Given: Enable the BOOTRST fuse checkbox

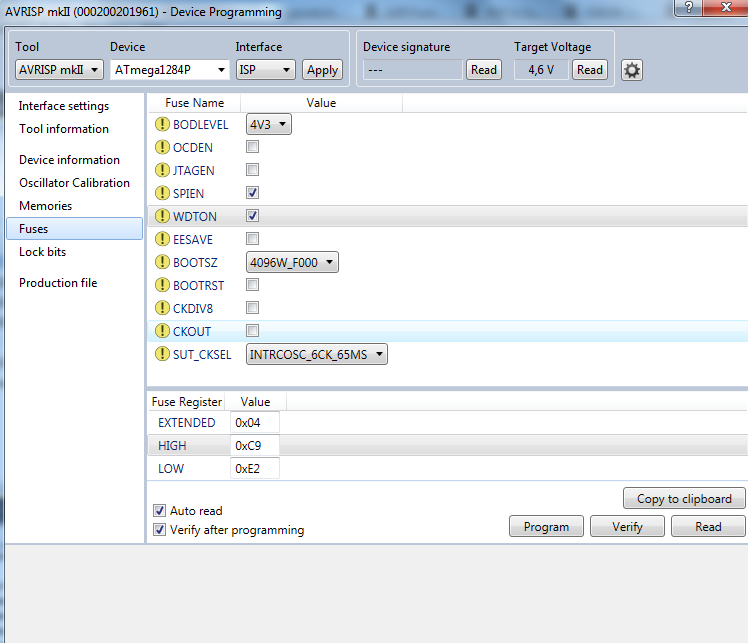Looking at the screenshot, I should (x=252, y=284).
